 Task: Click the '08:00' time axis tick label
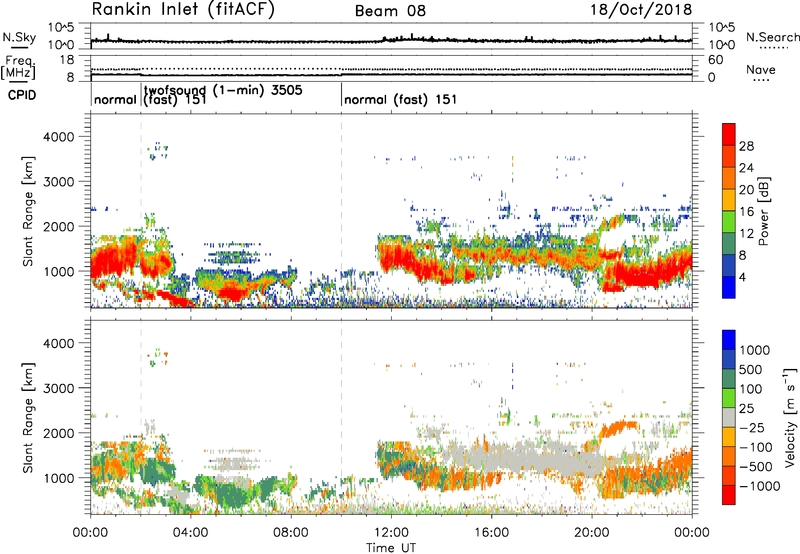(291, 533)
